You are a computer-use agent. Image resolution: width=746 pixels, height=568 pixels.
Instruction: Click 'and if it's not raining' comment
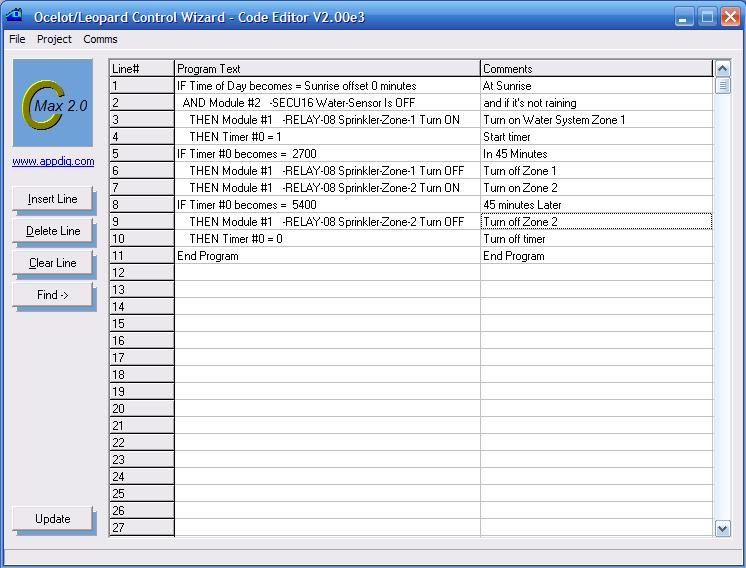pyautogui.click(x=597, y=103)
